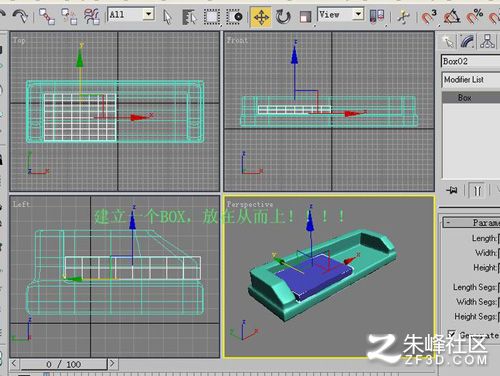Switch to the Modify panel tab
Viewport: 500px width, 376px height.
468,42
